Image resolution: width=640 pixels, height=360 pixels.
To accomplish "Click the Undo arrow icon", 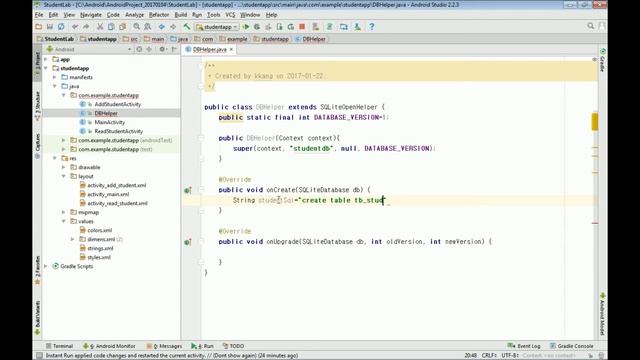I will [x=75, y=27].
